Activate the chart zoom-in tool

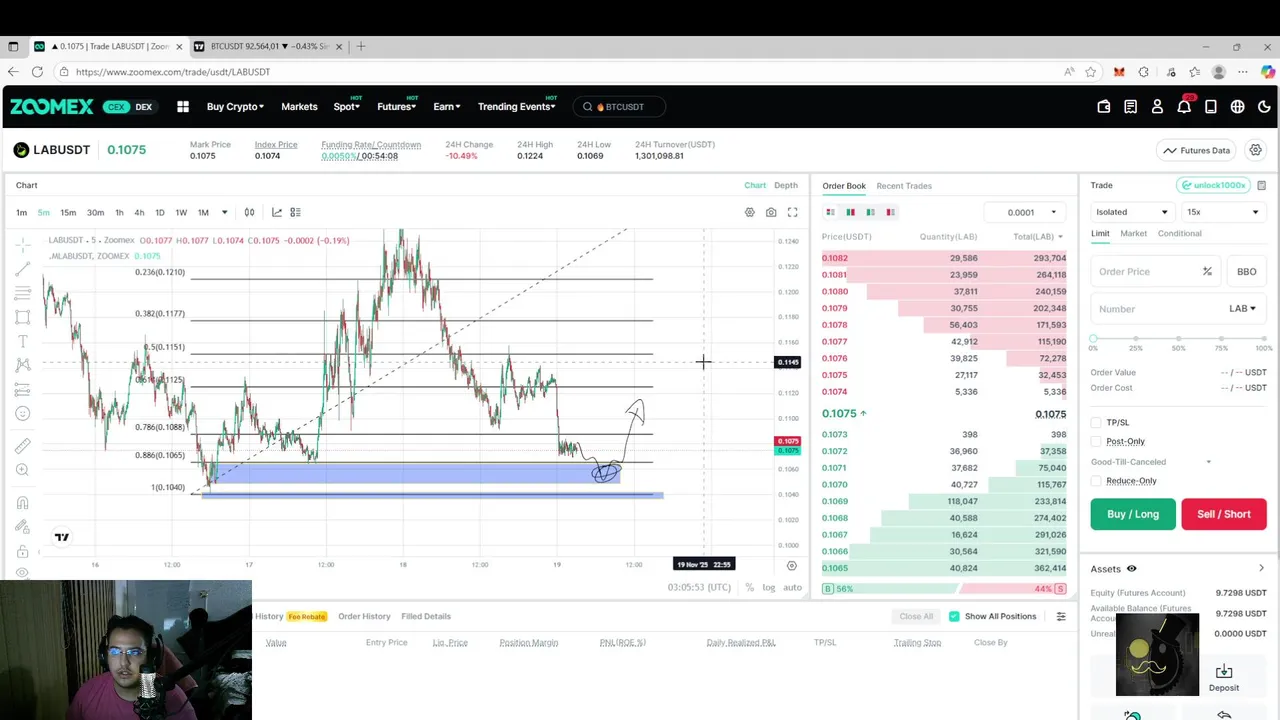[x=23, y=470]
